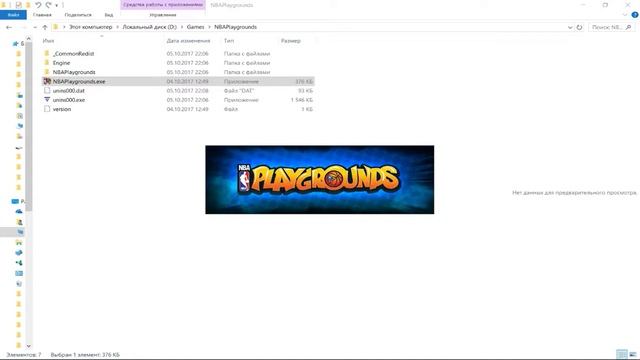Select Этот компьютер in the breadcrumb
This screenshot has height=360, width=640.
[90, 27]
